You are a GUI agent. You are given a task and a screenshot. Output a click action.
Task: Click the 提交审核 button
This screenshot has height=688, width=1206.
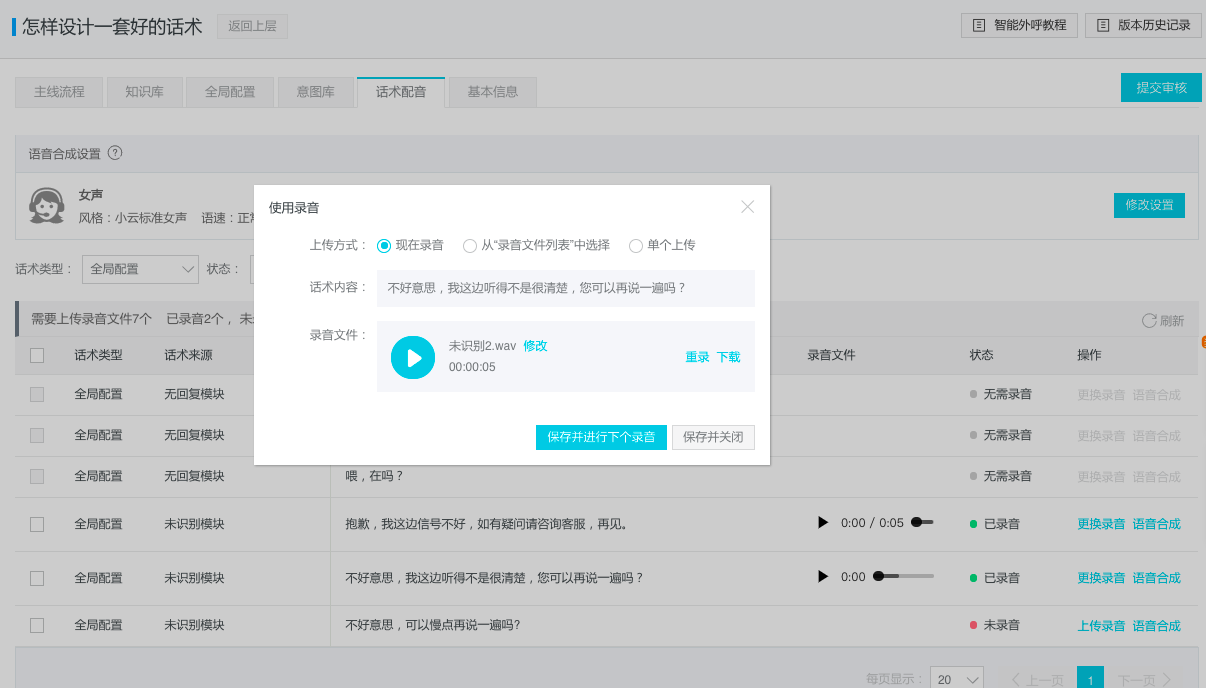click(1161, 88)
